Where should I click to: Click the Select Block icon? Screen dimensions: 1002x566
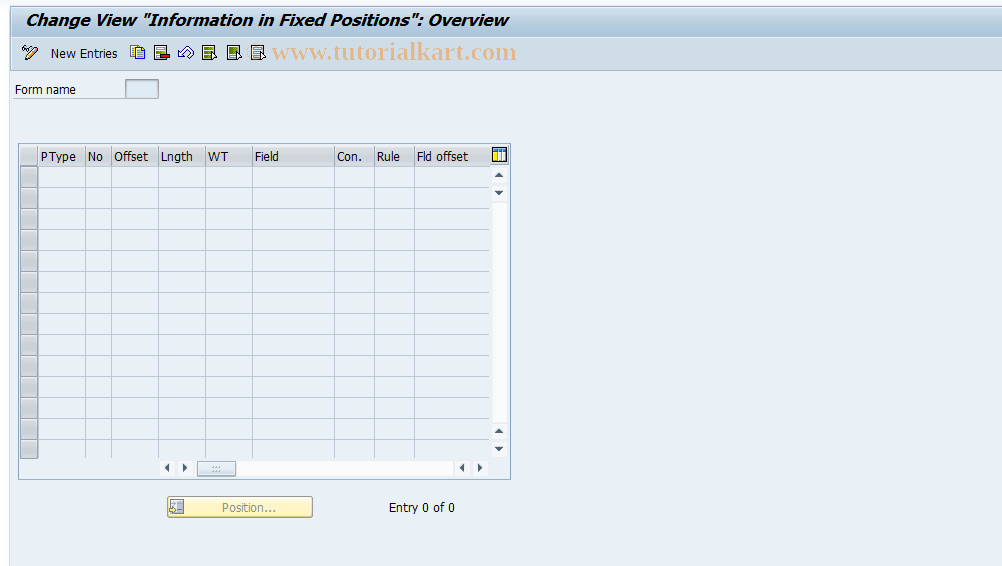pyautogui.click(x=234, y=53)
